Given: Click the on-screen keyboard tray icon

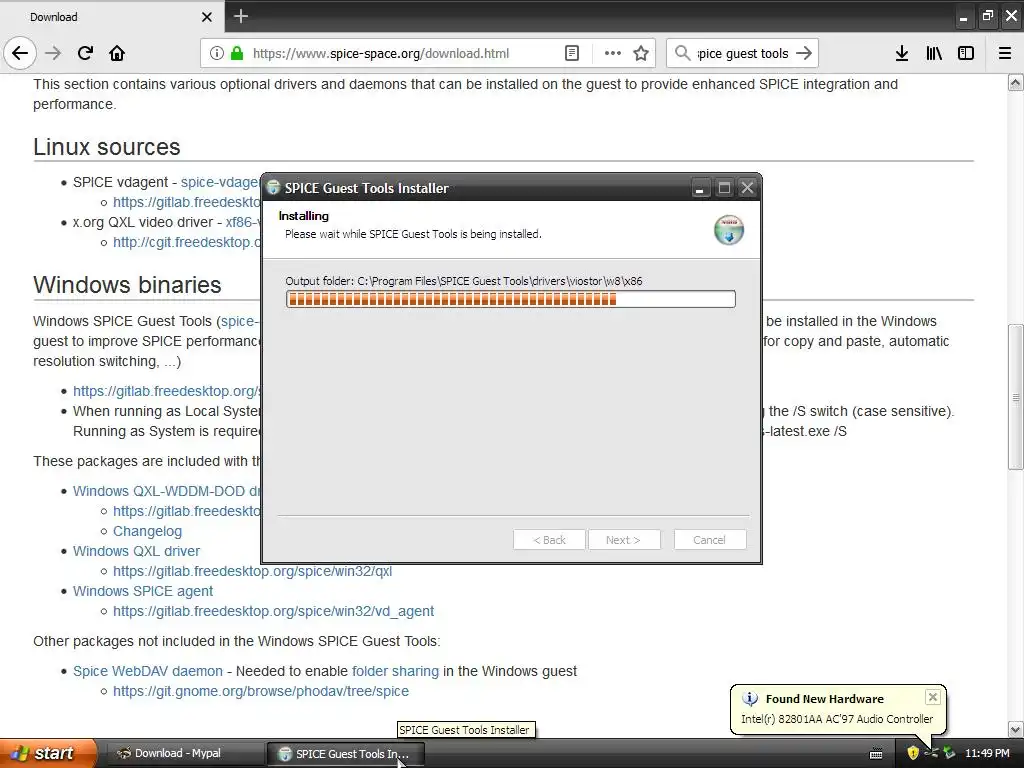Looking at the screenshot, I should (876, 754).
